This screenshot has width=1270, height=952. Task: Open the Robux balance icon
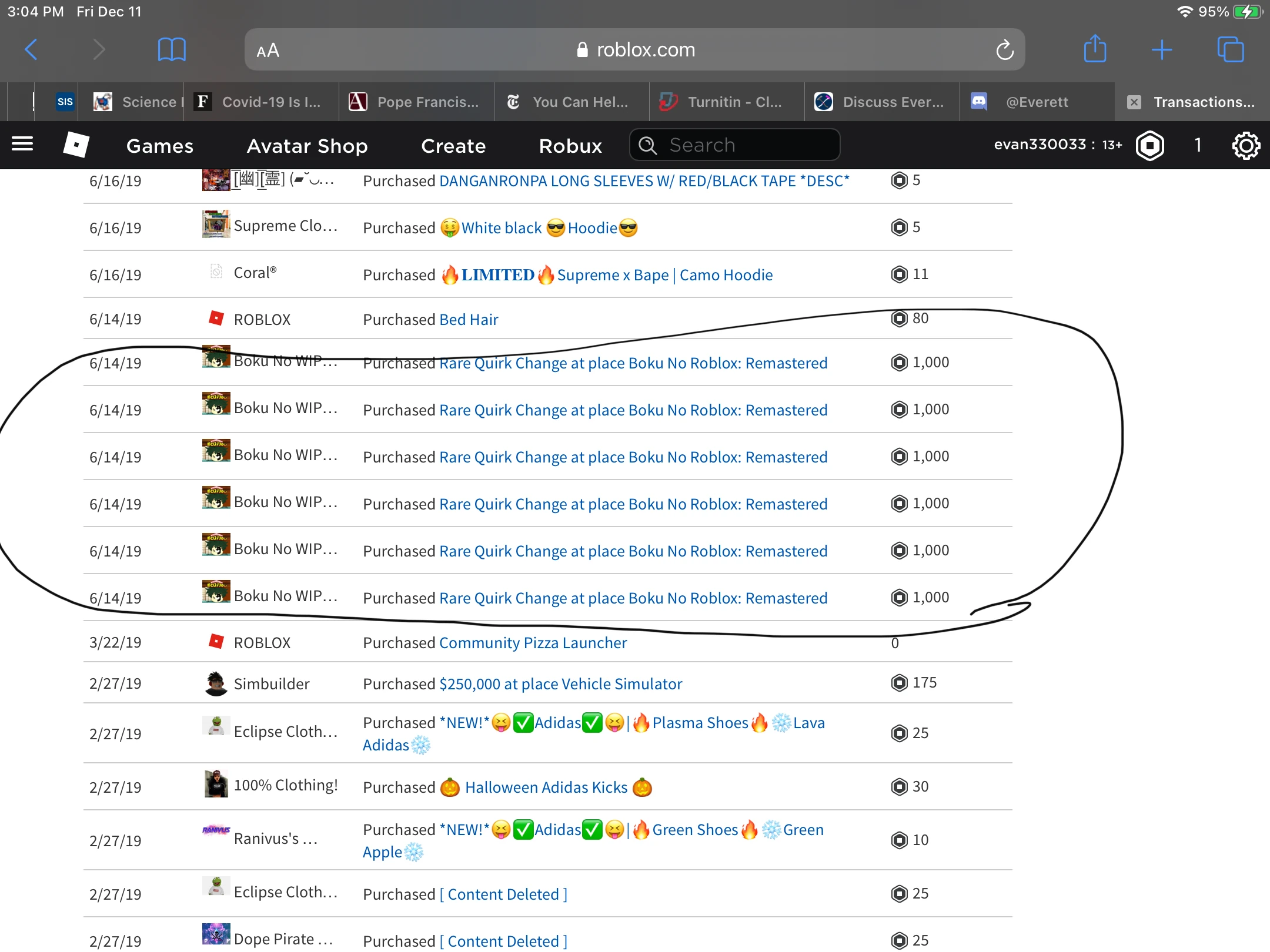[1150, 145]
